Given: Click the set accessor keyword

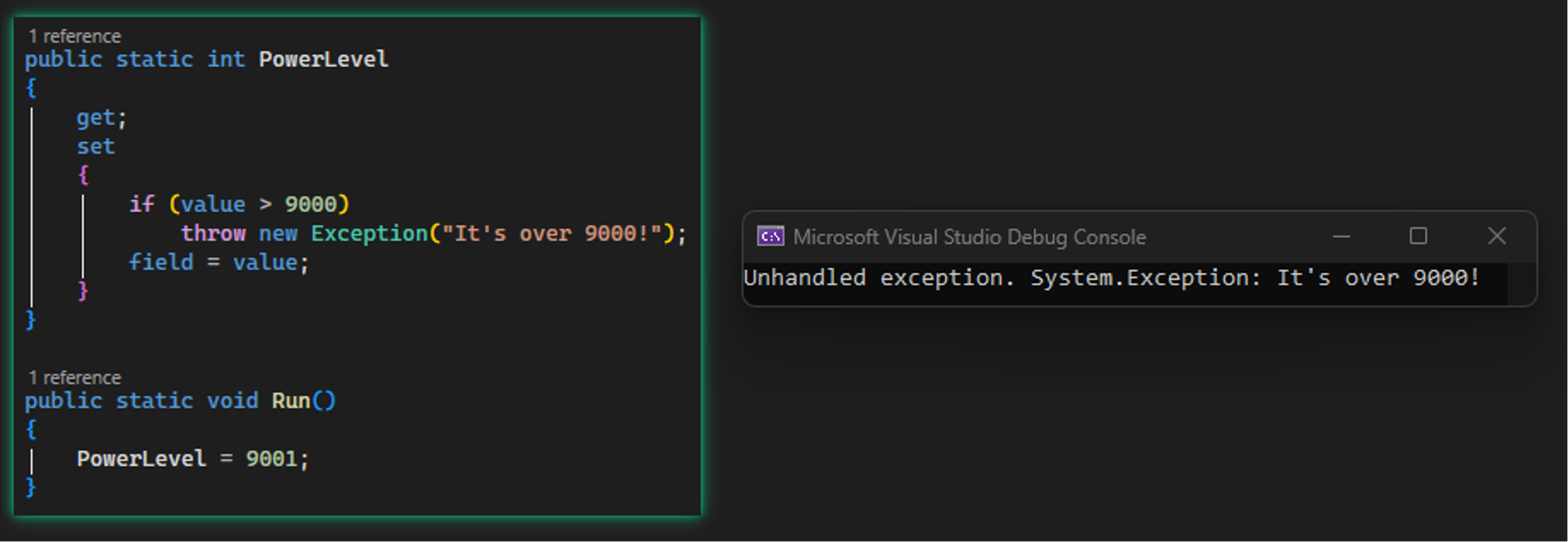Looking at the screenshot, I should tap(95, 145).
